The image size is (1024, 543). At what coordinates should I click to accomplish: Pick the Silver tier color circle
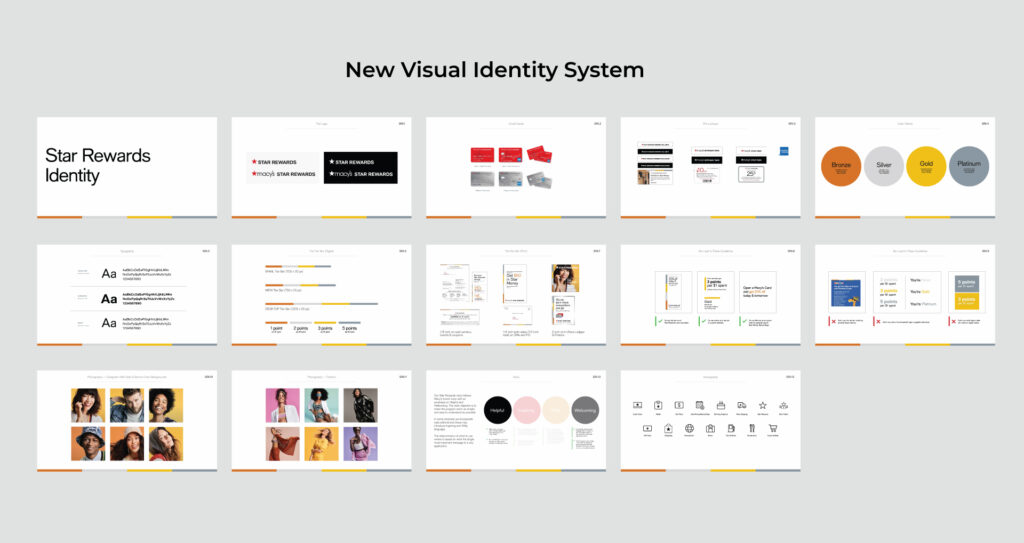883,167
